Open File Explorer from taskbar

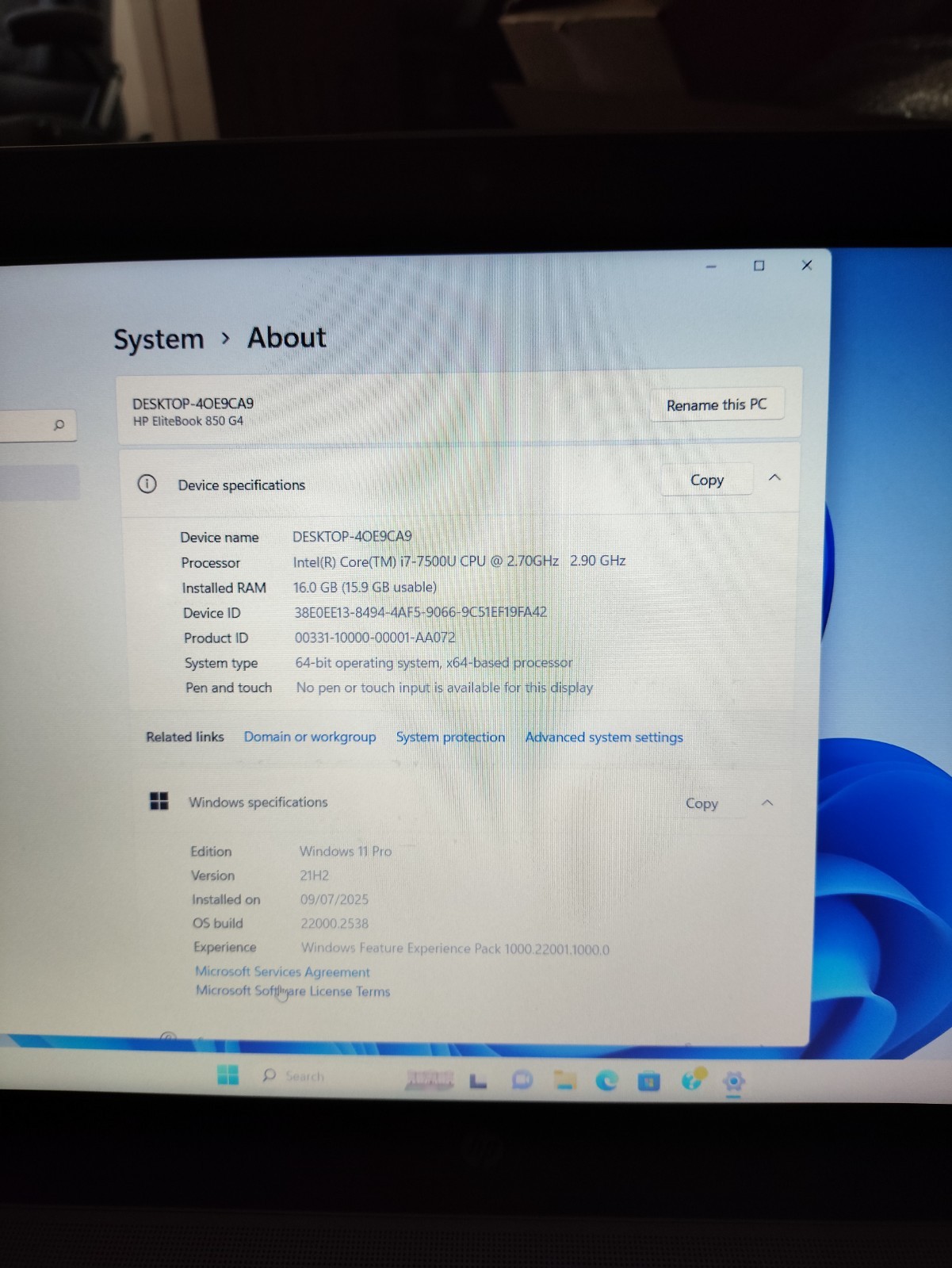click(x=564, y=1080)
